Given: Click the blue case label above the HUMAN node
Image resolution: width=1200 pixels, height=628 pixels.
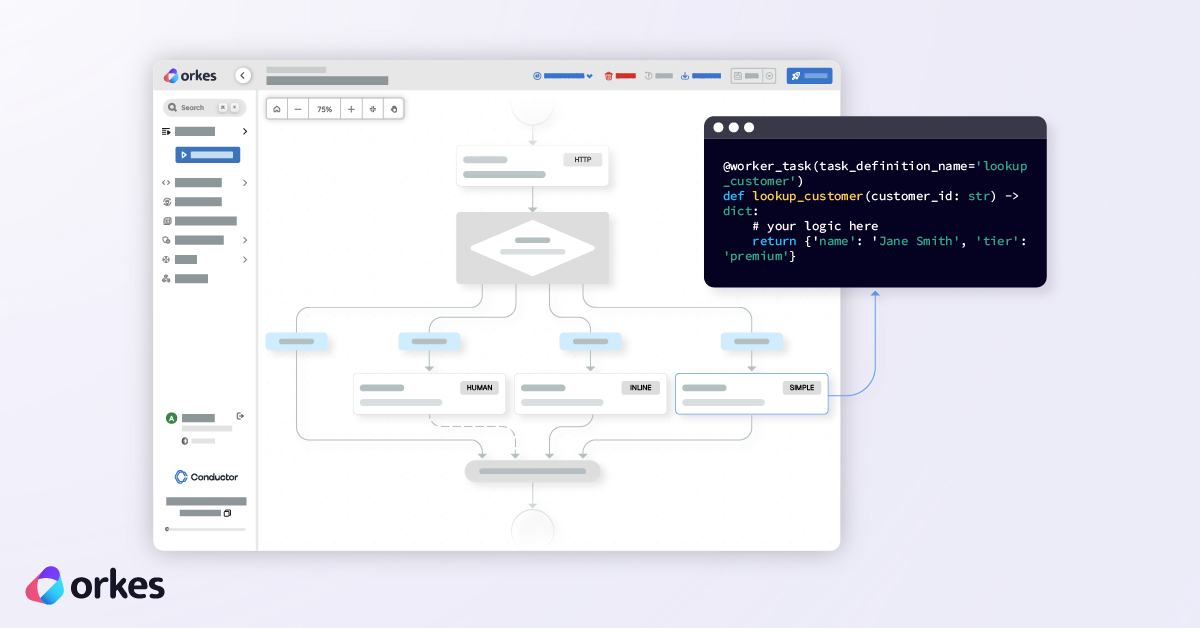Looking at the screenshot, I should 429,341.
